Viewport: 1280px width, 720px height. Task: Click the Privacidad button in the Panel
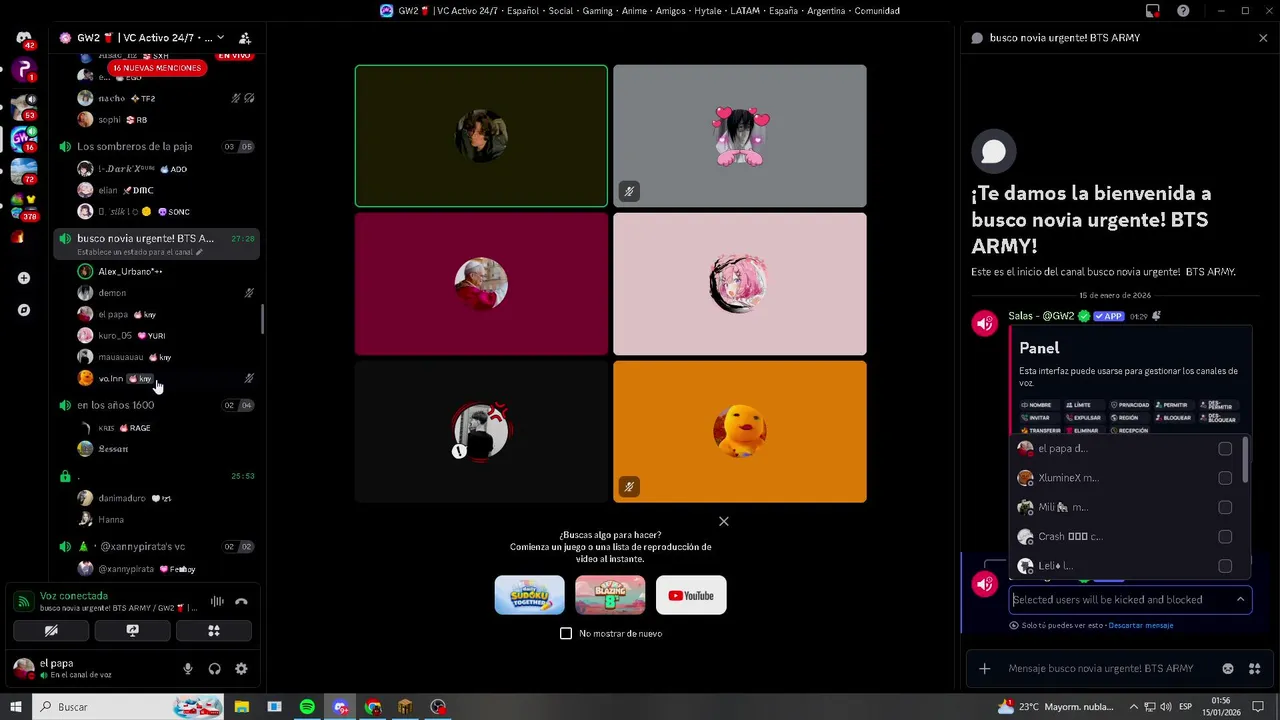coord(1129,405)
